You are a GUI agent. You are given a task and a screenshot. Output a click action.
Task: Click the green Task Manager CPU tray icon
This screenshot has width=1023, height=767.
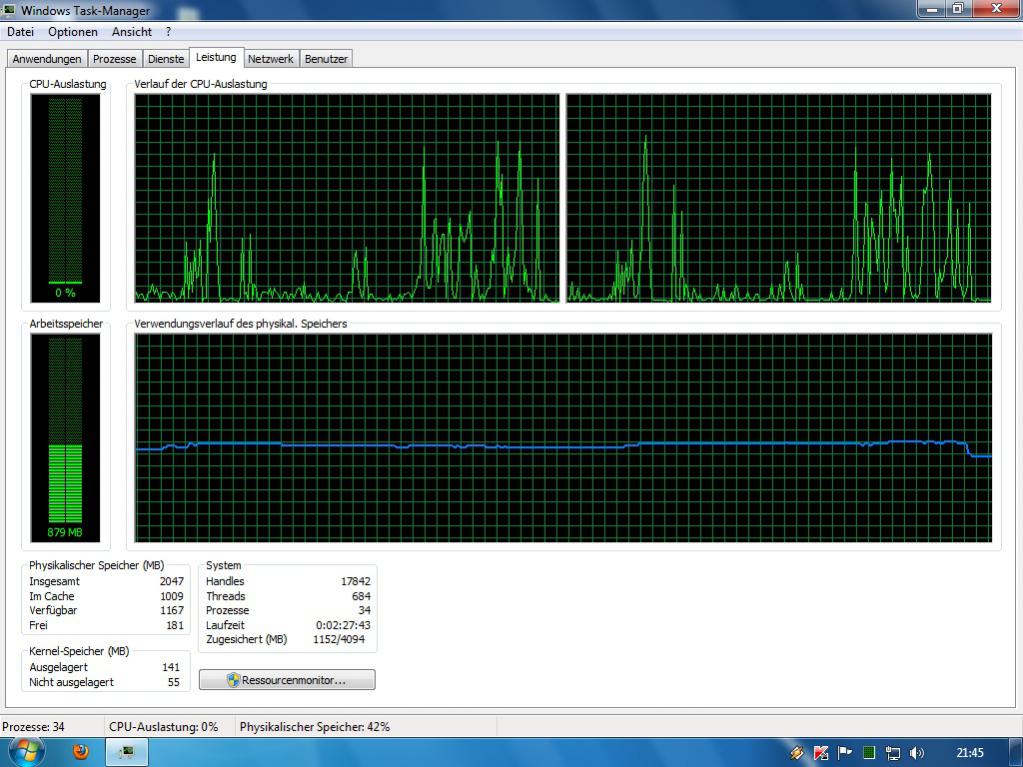tap(869, 753)
